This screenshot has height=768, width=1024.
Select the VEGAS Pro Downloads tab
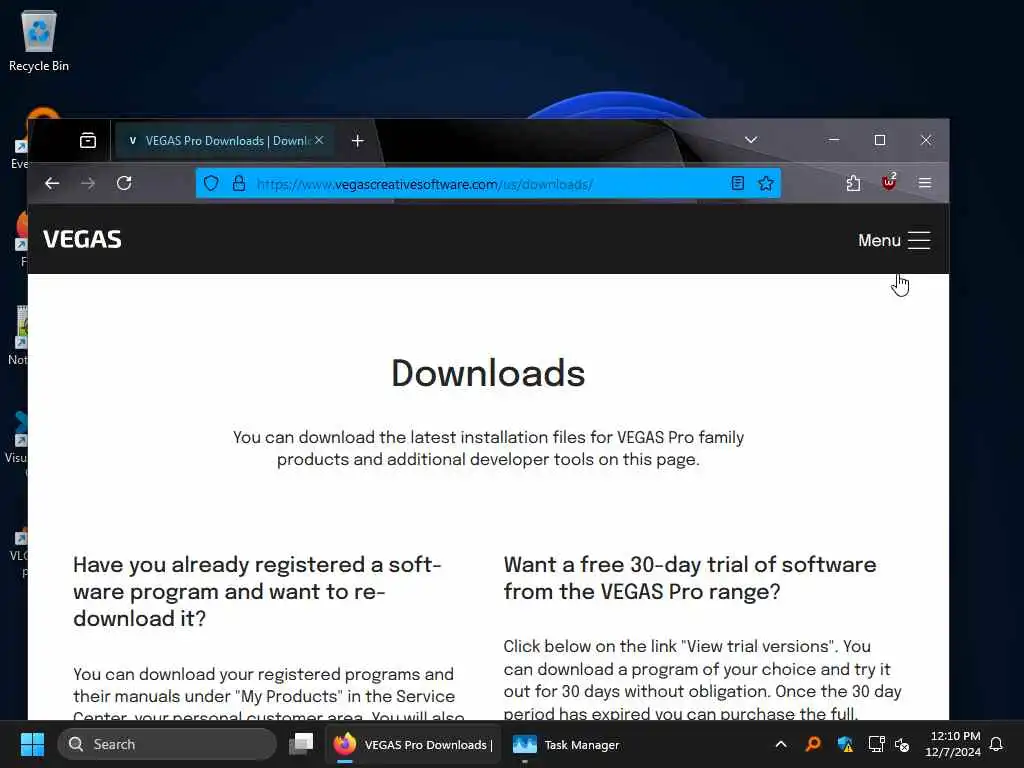(x=225, y=140)
